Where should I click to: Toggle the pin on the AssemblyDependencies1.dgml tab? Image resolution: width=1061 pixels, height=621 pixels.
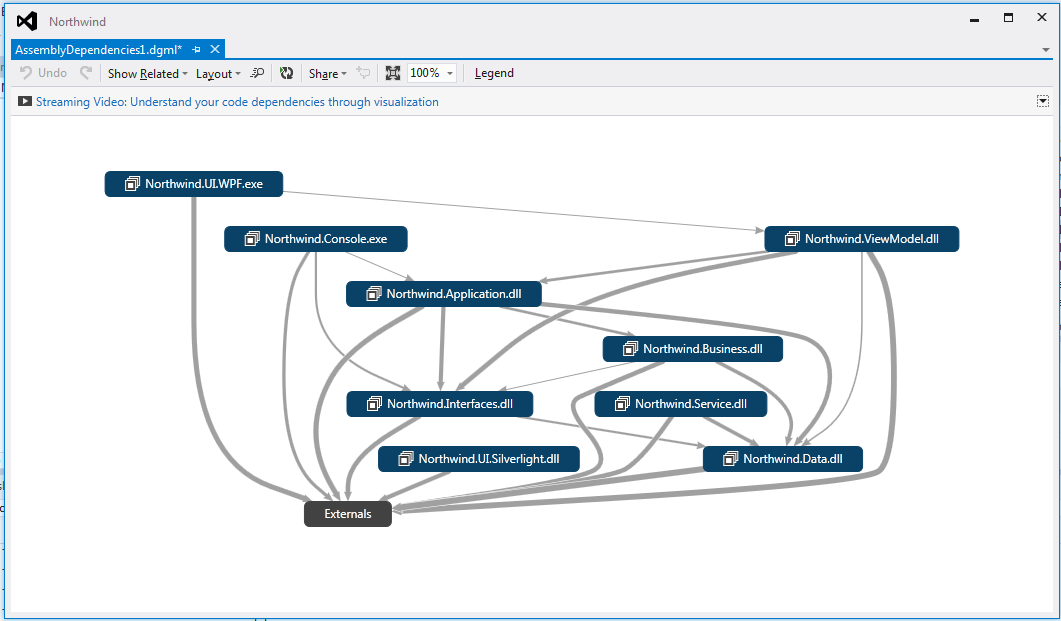198,47
